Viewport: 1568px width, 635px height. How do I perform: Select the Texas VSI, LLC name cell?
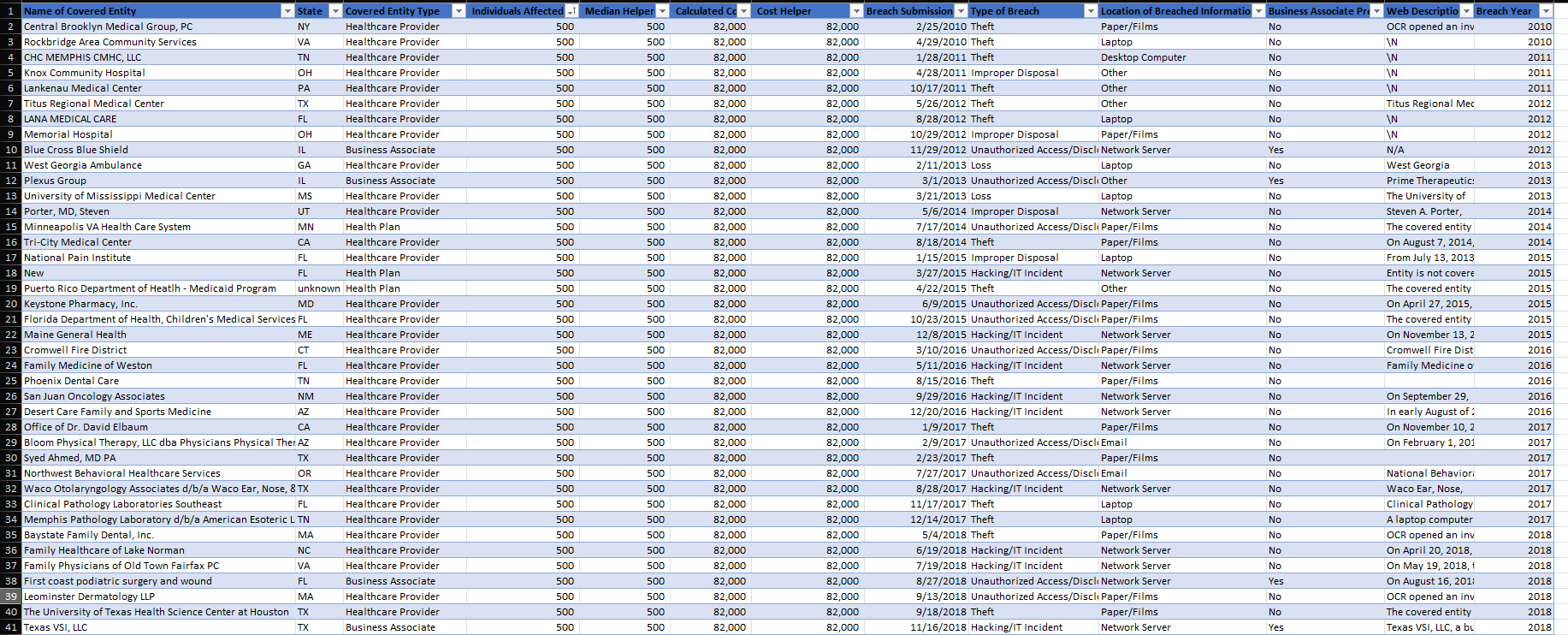point(158,627)
